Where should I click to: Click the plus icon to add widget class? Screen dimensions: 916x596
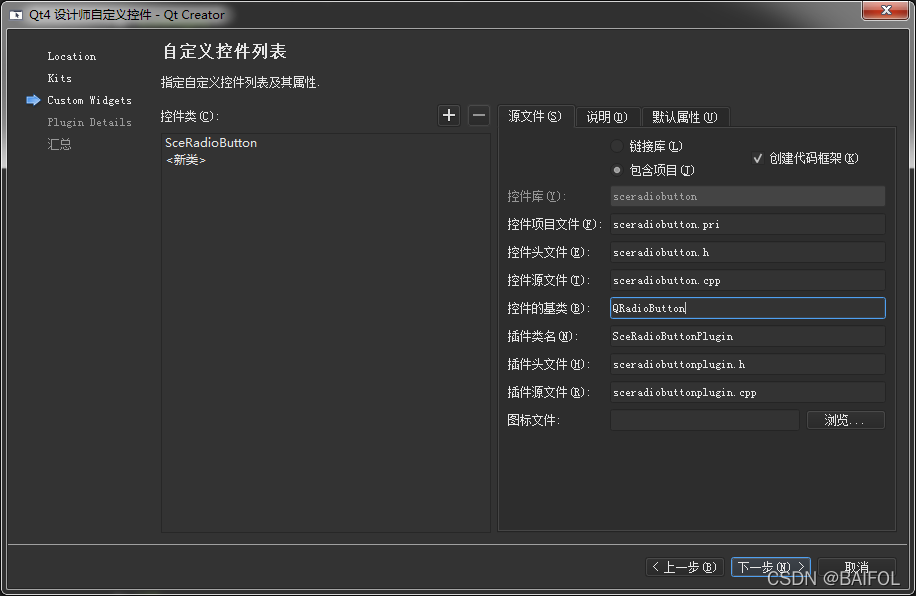coord(449,116)
